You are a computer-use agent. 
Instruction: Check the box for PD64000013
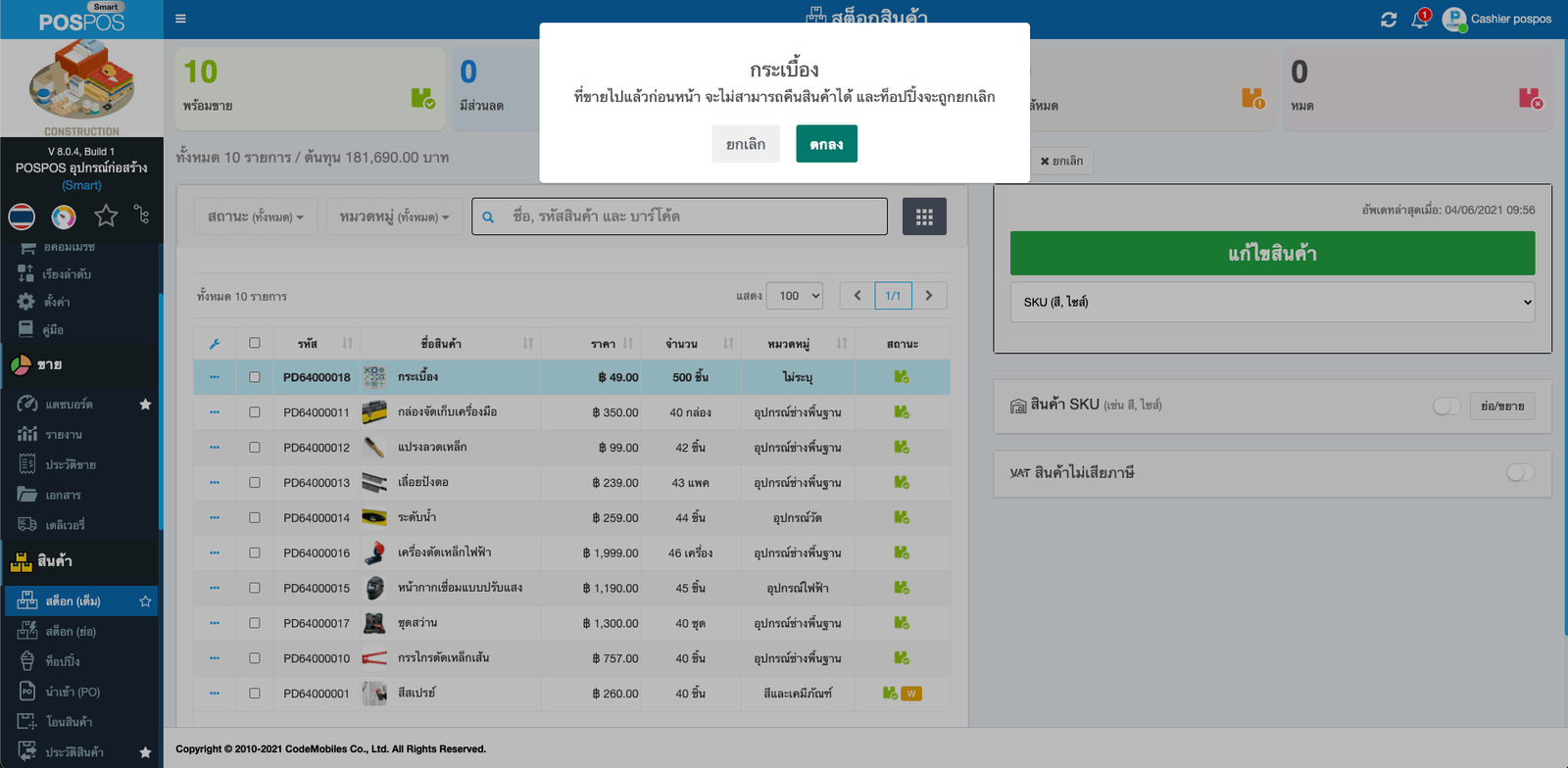(255, 483)
